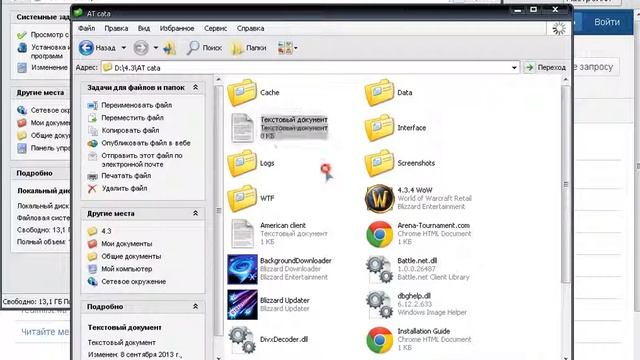The image size is (640, 360).
Task: Launch the 4.3.4 WoW application icon
Action: [x=379, y=198]
